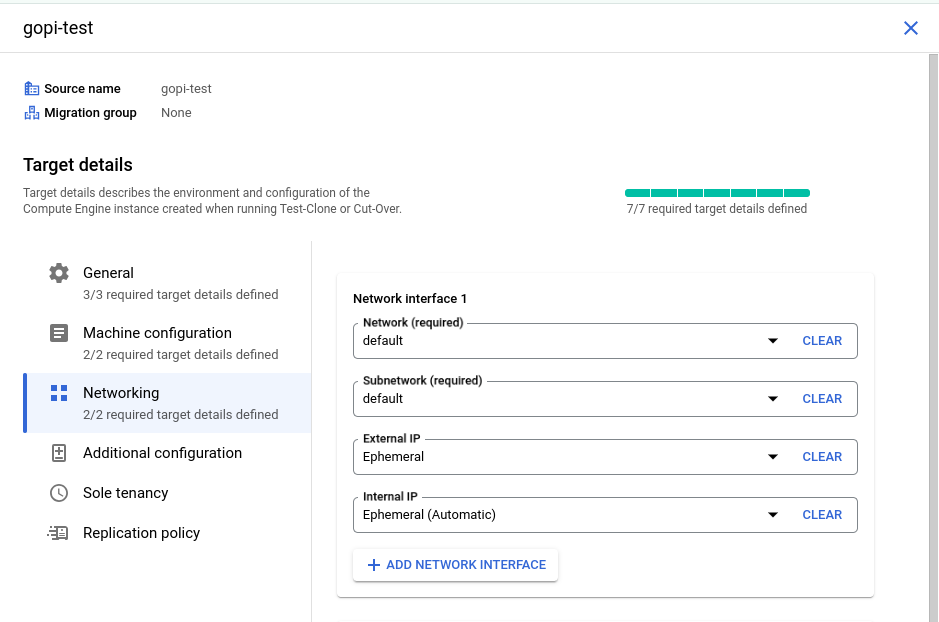The width and height of the screenshot is (939, 622).
Task: Click the Networking grid icon
Action: click(59, 393)
